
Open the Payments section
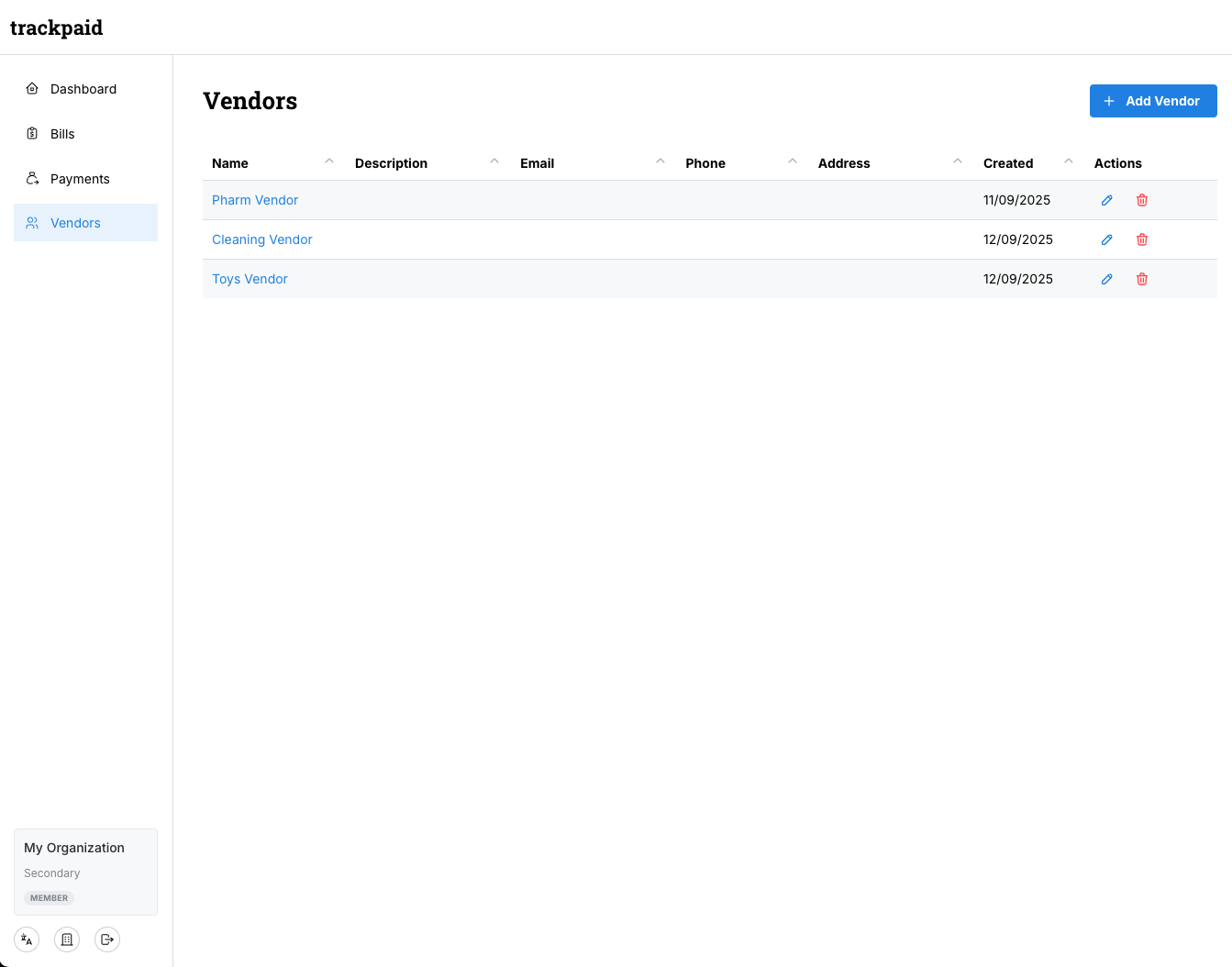tap(79, 178)
